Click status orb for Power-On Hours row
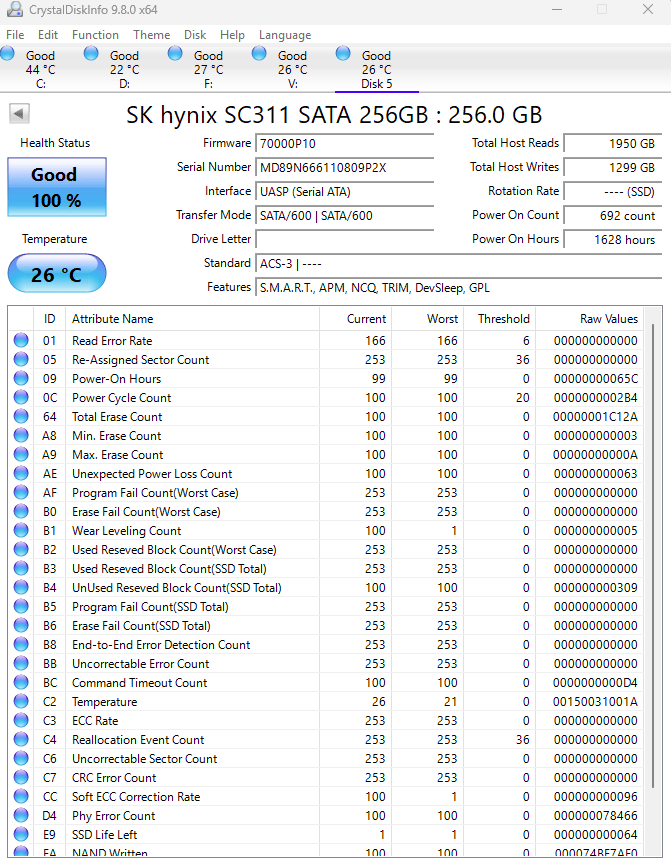Viewport: 671px width, 859px height. [x=21, y=379]
